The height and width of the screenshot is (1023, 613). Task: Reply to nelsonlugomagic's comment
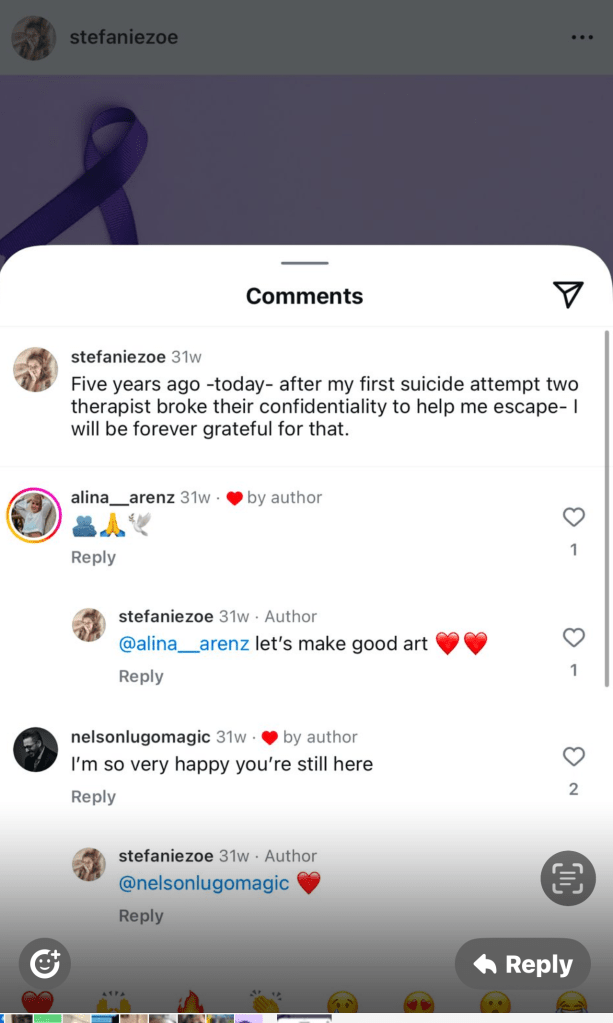point(93,797)
